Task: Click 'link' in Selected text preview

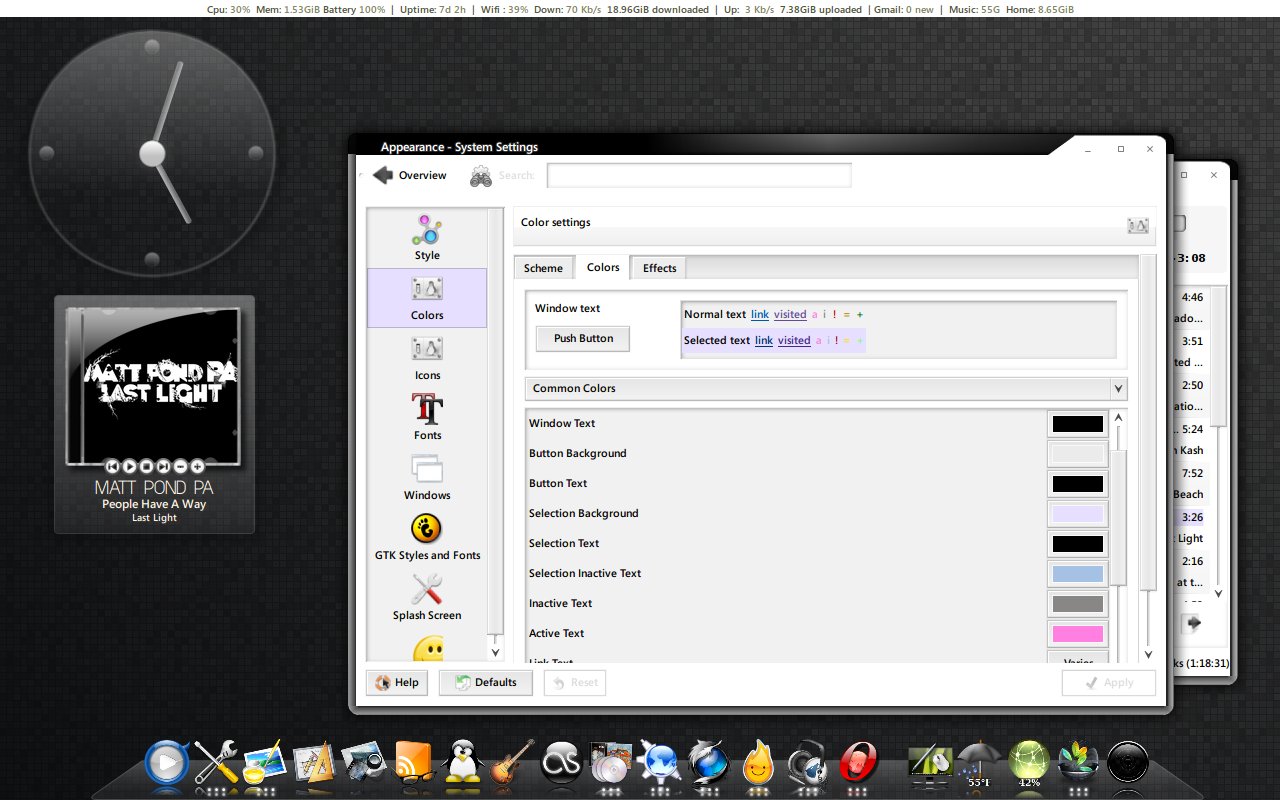Action: pos(764,340)
